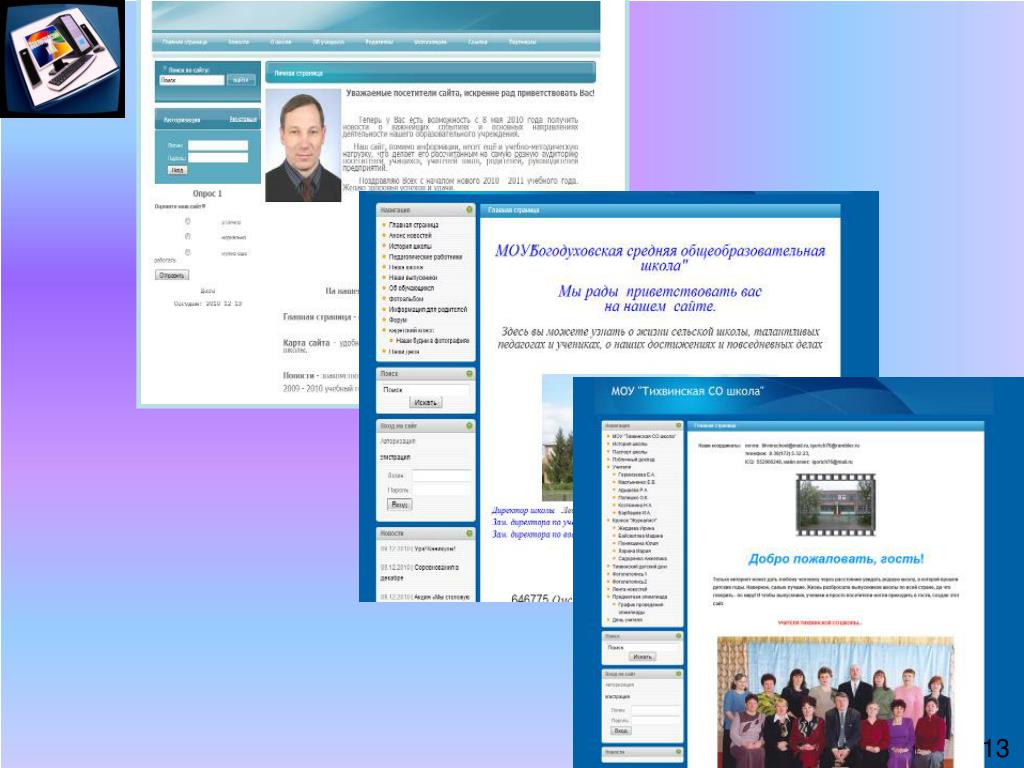
Task: Open 'День учителя' navigation item
Action: (627, 620)
